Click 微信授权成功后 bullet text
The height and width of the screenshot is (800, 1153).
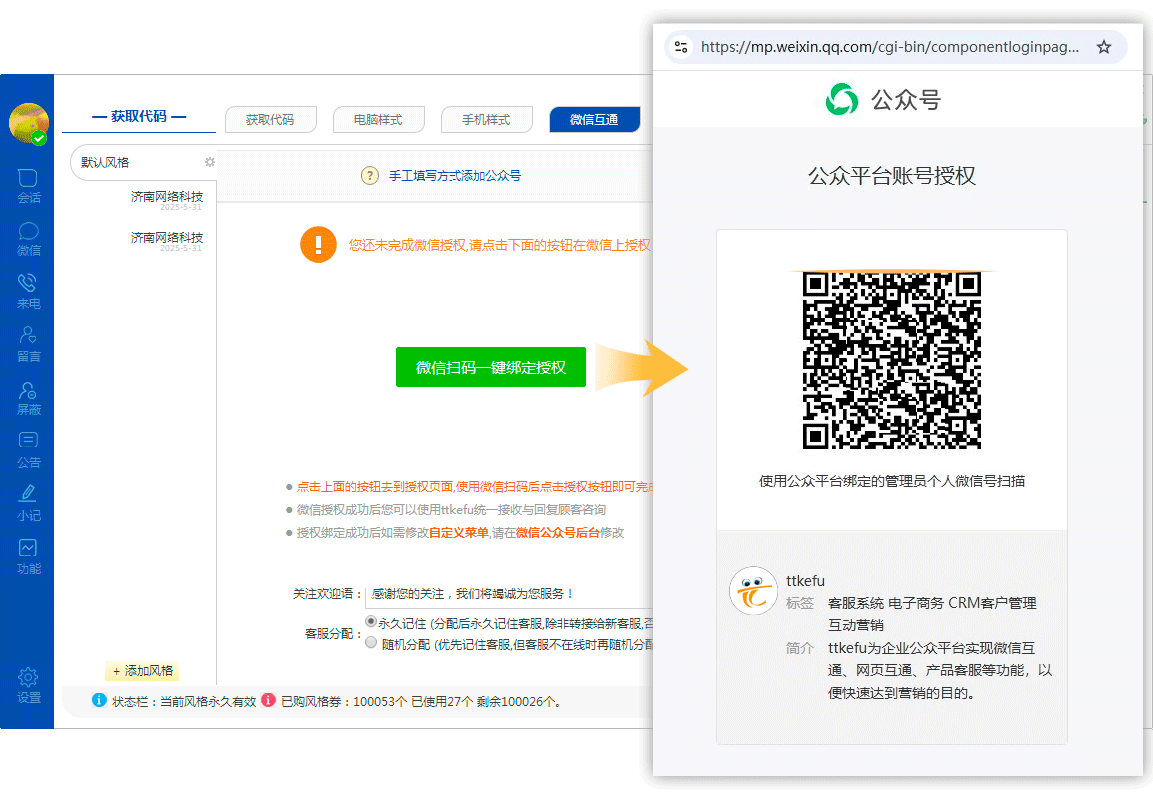(451, 510)
